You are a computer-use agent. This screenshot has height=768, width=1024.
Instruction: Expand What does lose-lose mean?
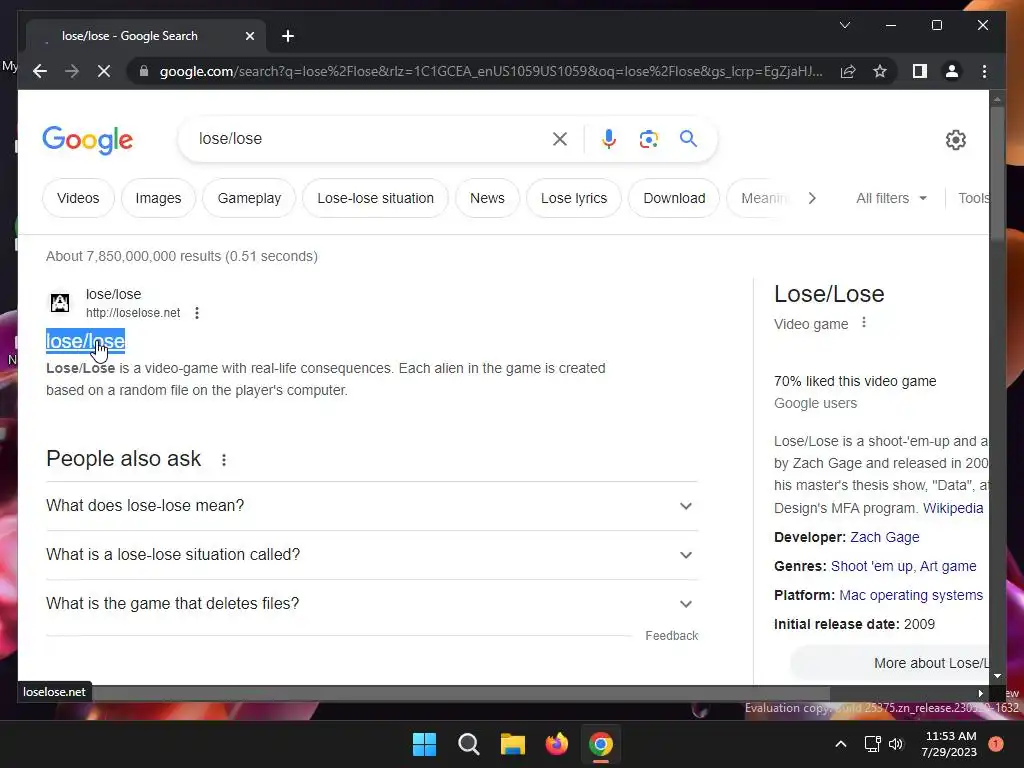(372, 505)
